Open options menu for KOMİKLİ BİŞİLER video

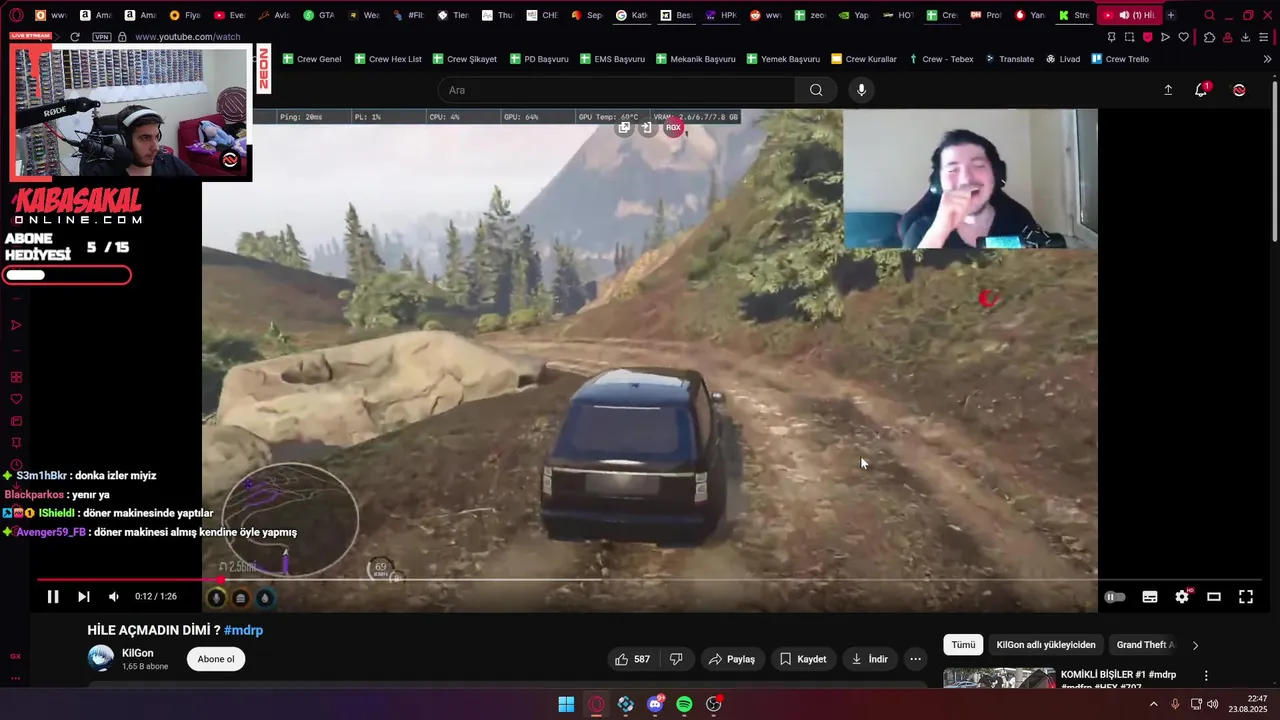1206,676
